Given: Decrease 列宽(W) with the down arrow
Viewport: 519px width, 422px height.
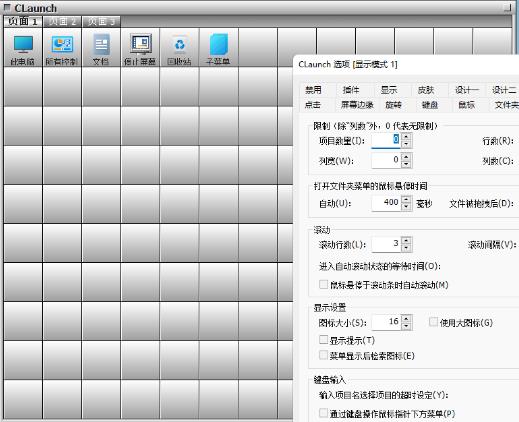Looking at the screenshot, I should tap(406, 164).
